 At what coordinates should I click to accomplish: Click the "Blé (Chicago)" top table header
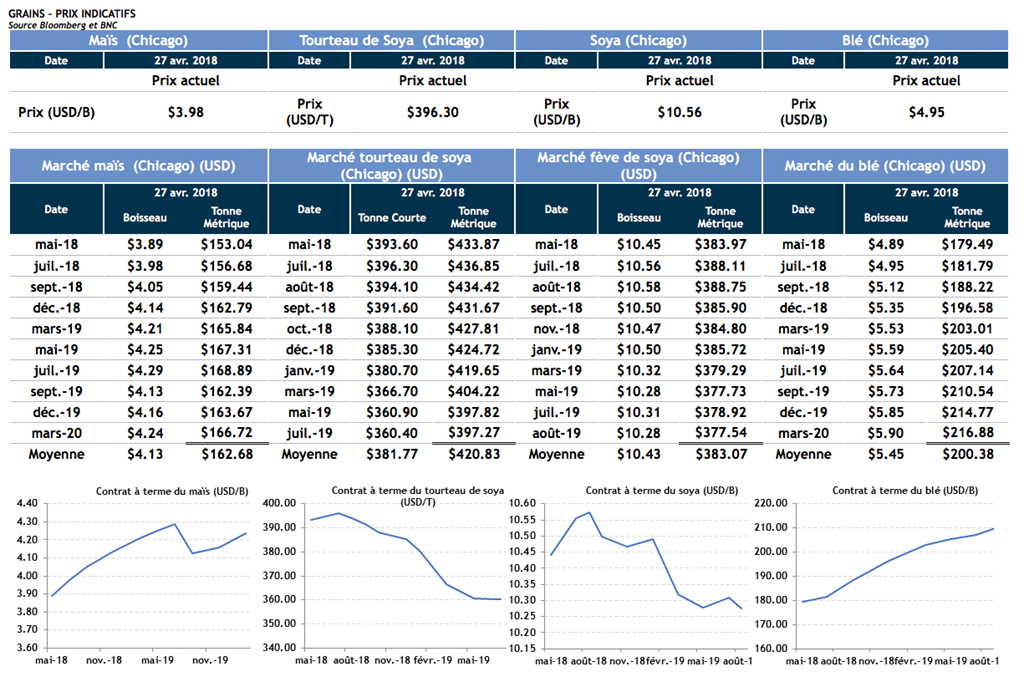point(885,40)
